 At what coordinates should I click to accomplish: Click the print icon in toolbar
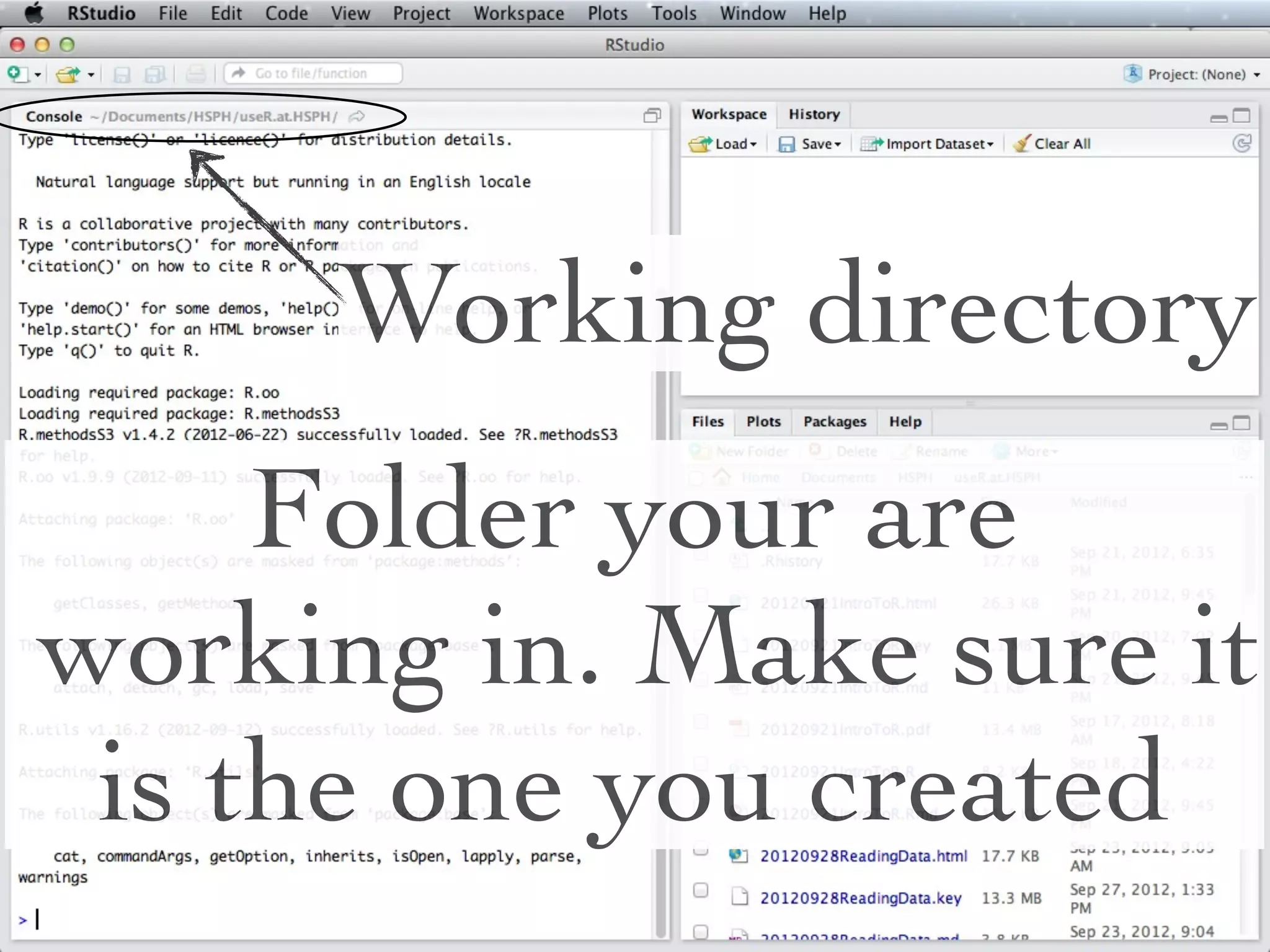coord(196,74)
